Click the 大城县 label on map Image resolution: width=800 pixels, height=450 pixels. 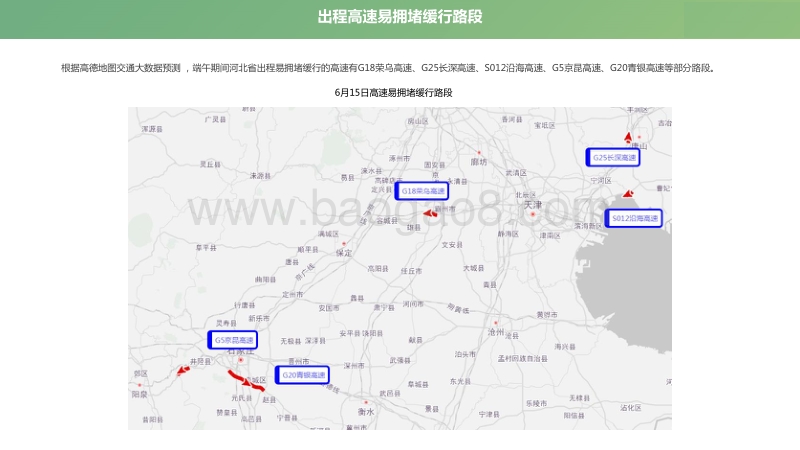(x=473, y=268)
